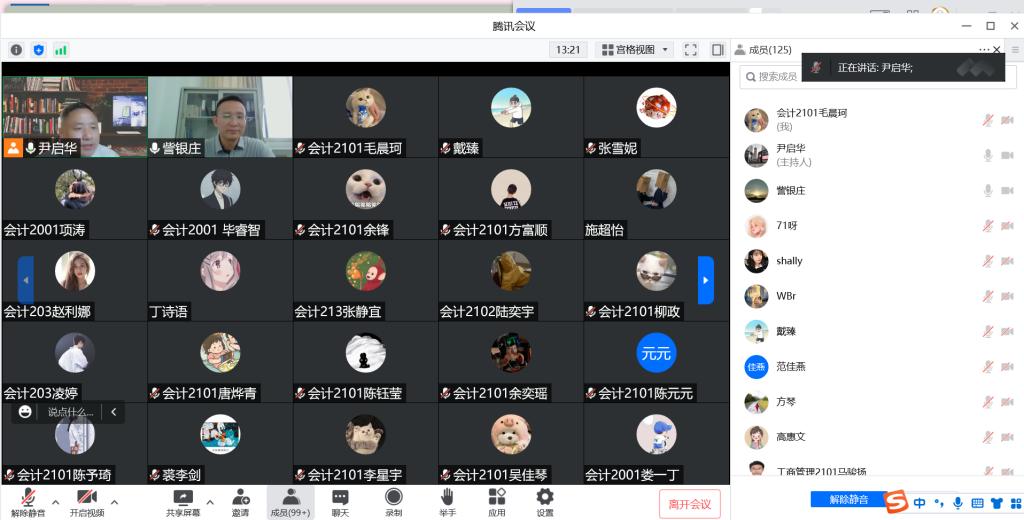Open the 邀请 invite icon
The height and width of the screenshot is (520, 1024).
click(241, 501)
